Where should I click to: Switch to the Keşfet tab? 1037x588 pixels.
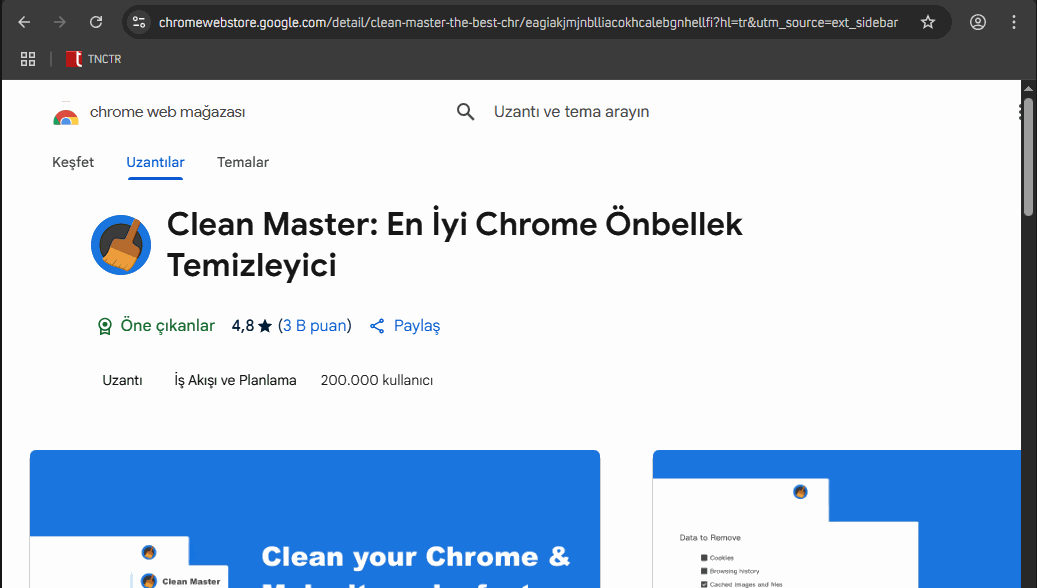point(73,162)
